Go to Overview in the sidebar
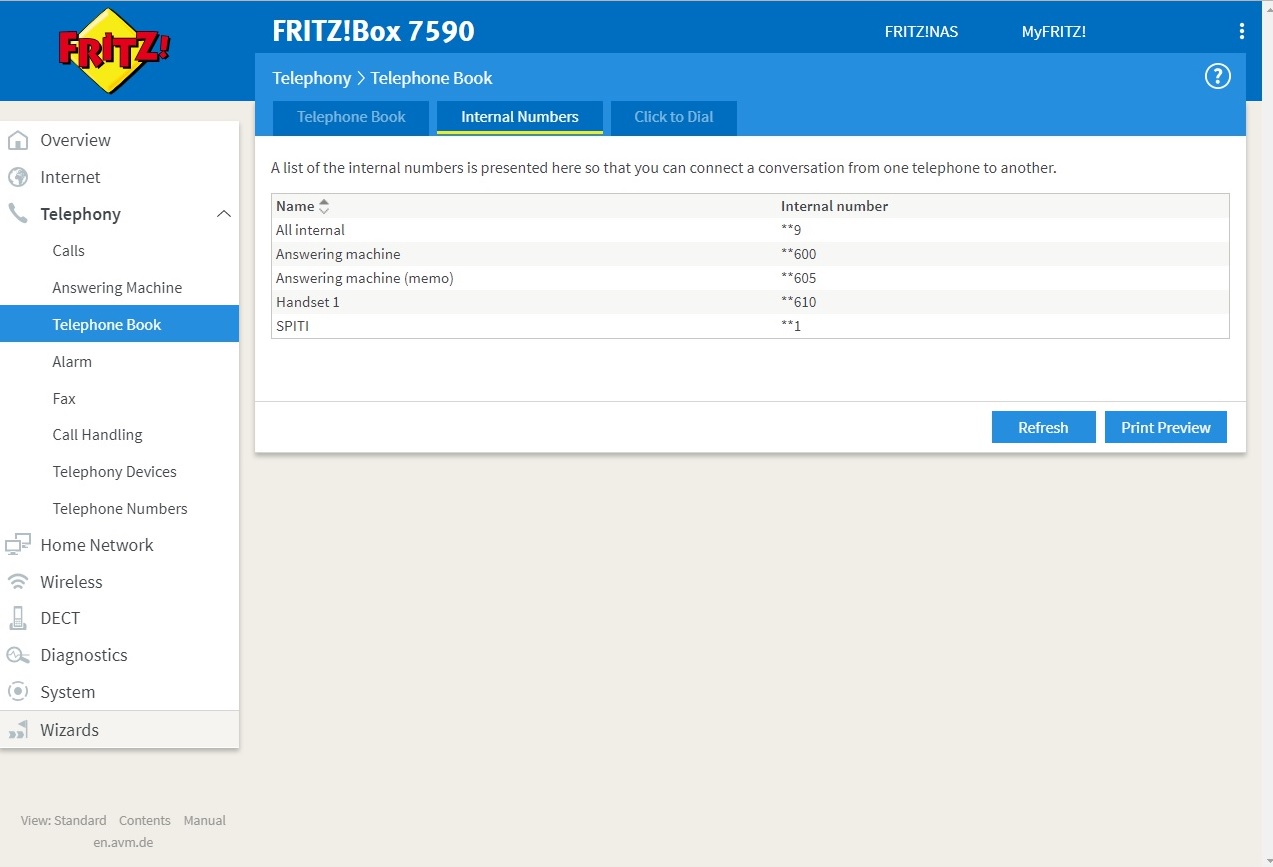The image size is (1273, 867). tap(75, 140)
